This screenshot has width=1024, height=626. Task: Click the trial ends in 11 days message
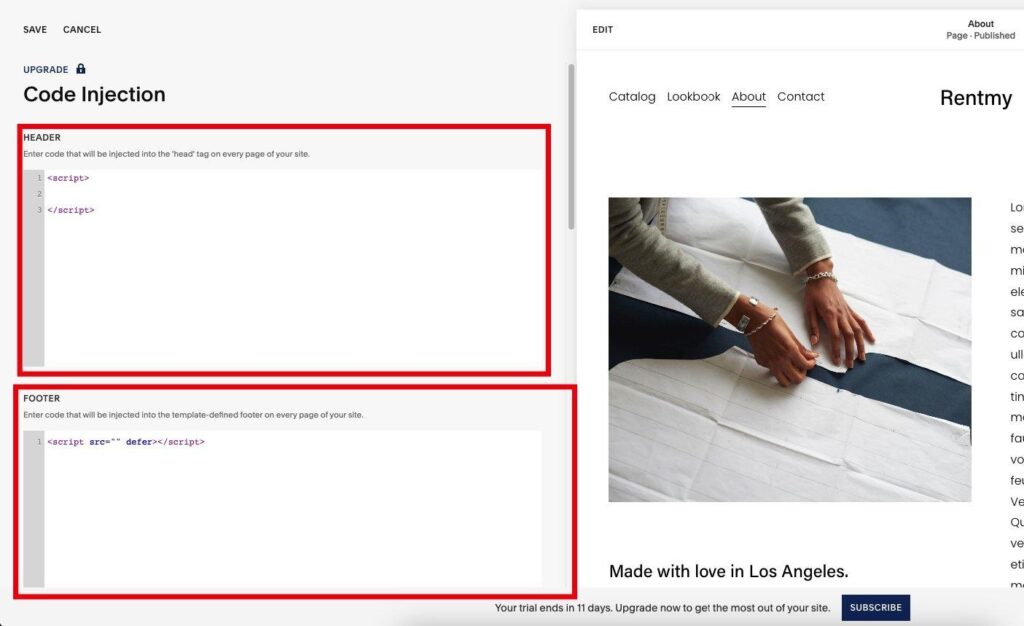coord(662,608)
